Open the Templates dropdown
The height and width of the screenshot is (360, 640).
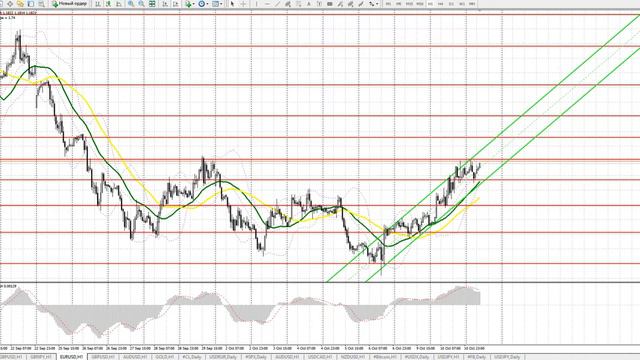[217, 4]
